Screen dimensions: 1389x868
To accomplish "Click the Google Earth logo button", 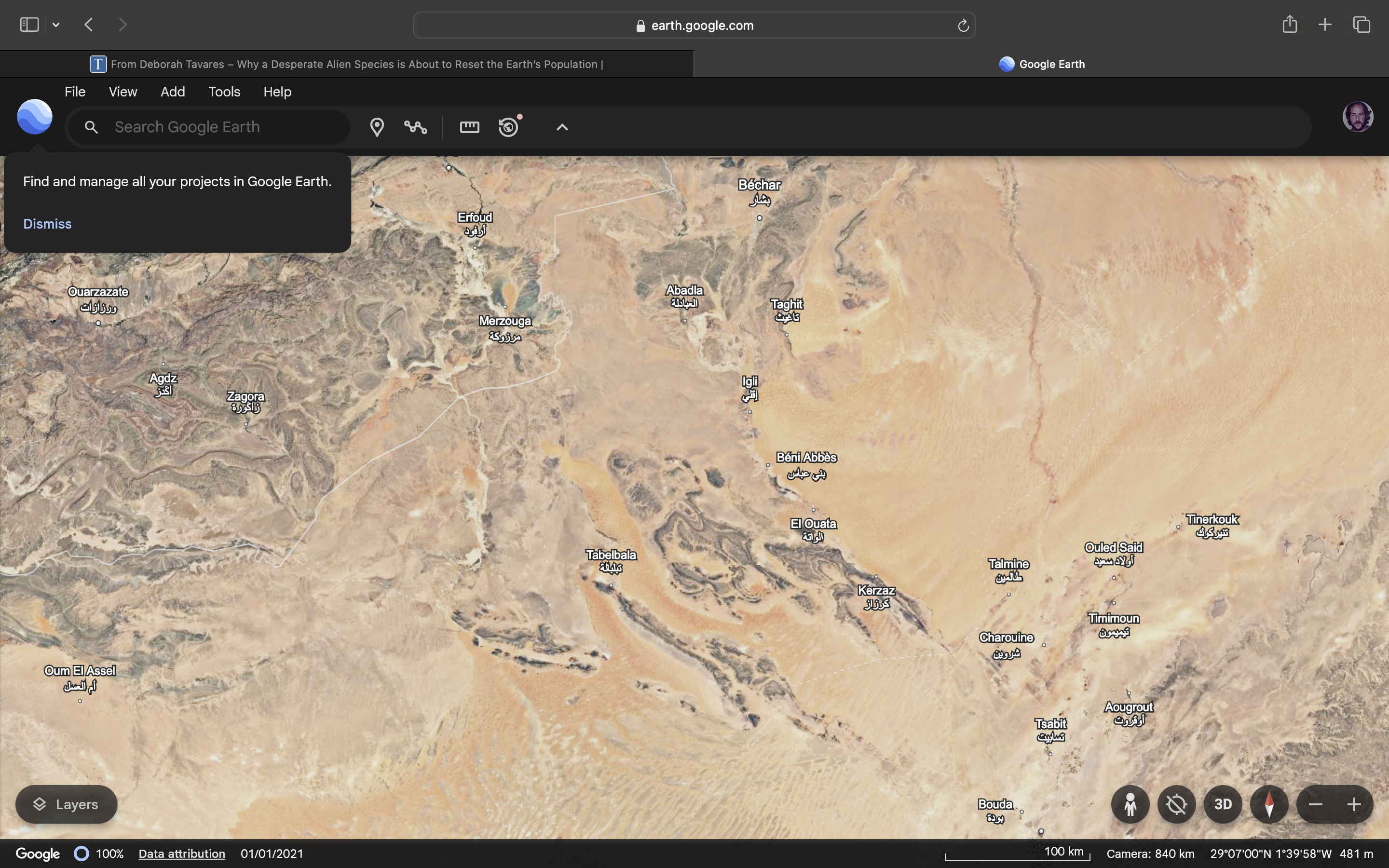I will coord(34,117).
